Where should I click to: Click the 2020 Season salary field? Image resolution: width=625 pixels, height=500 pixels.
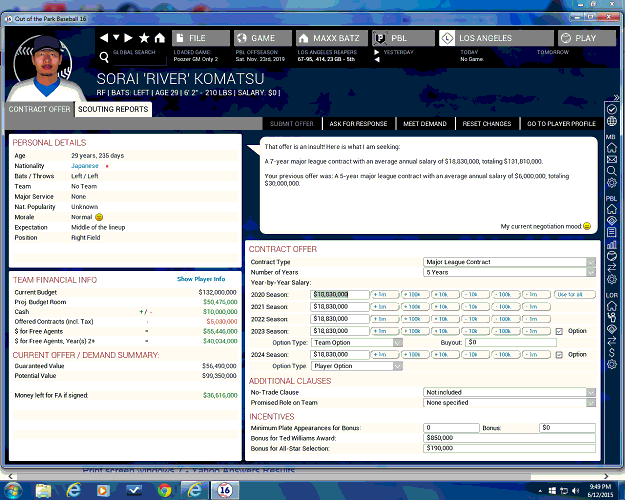tap(340, 295)
